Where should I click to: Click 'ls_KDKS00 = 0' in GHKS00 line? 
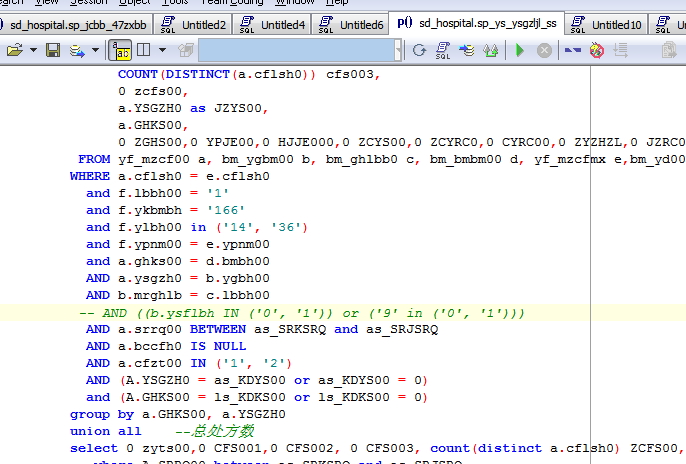pyautogui.click(x=370, y=398)
